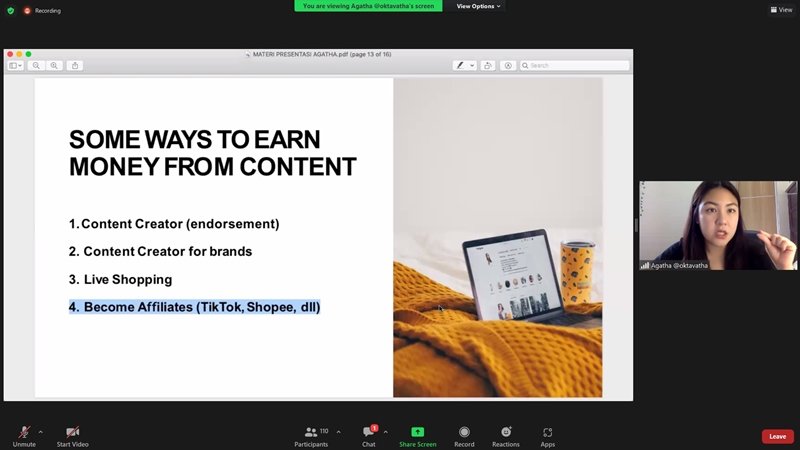800x450 pixels.
Task: Click the screen-viewing green banner
Action: pyautogui.click(x=368, y=6)
